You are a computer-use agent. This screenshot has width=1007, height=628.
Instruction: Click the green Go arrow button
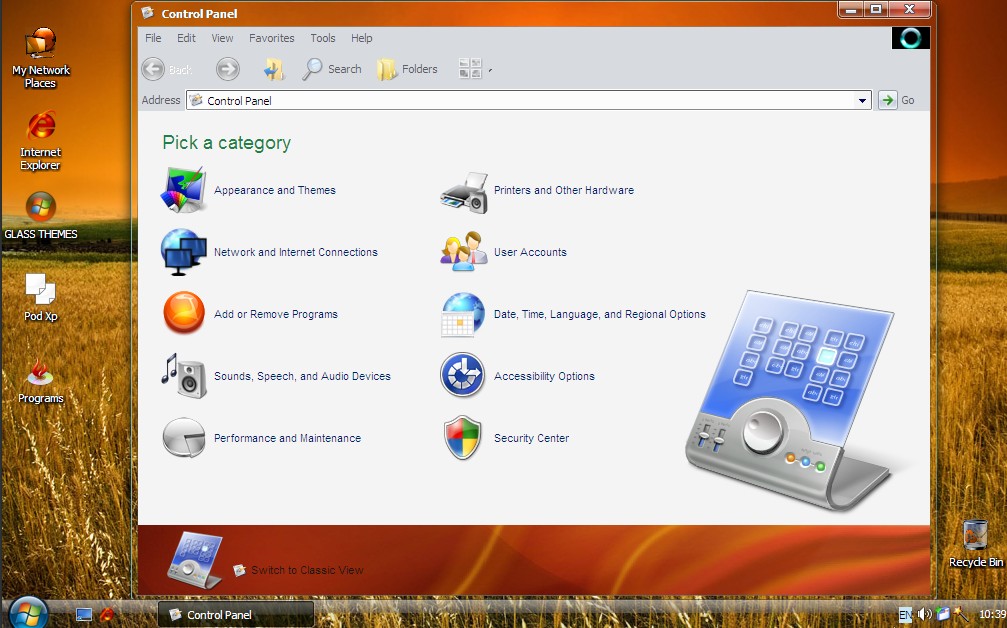[887, 100]
